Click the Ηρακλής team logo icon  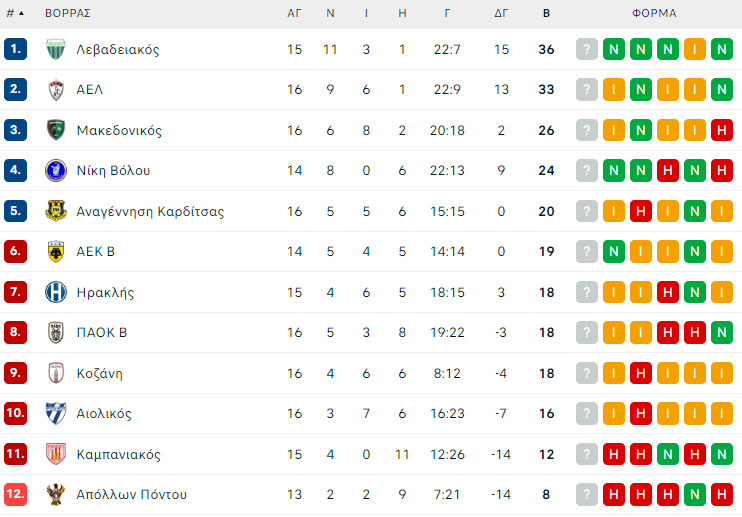pos(55,292)
